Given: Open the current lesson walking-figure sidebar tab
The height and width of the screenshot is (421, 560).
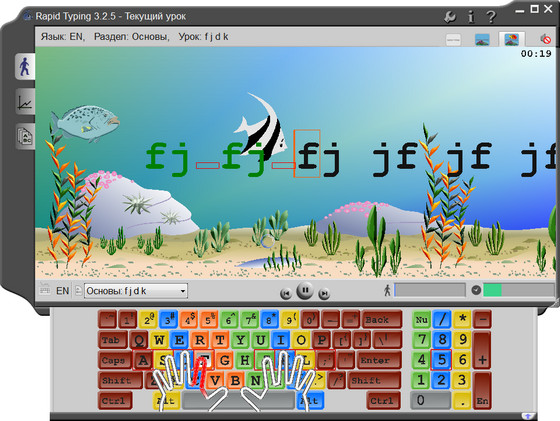Looking at the screenshot, I should coord(25,67).
